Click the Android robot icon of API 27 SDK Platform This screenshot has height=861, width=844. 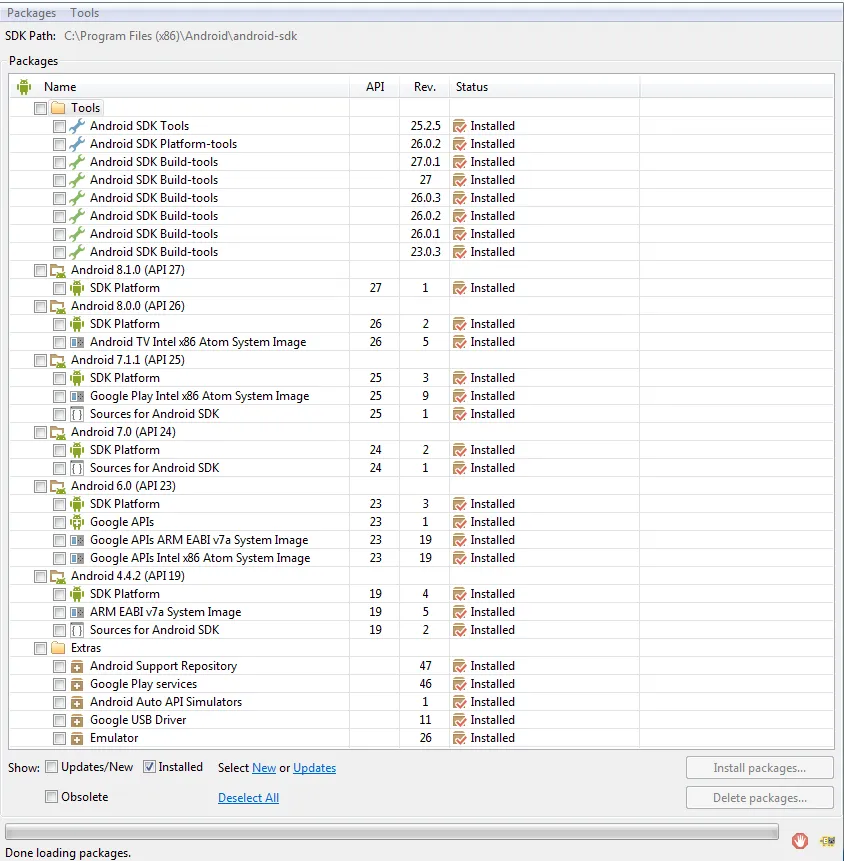click(x=77, y=288)
